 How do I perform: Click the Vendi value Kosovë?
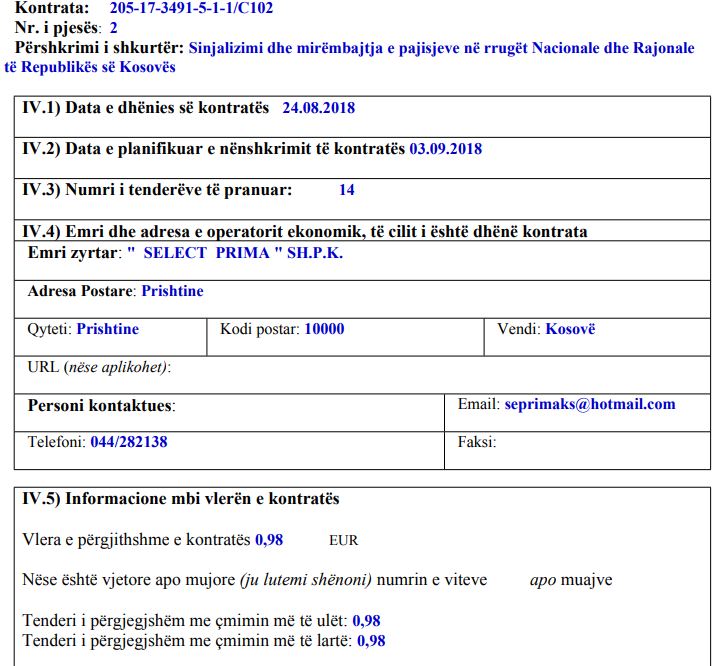[570, 329]
